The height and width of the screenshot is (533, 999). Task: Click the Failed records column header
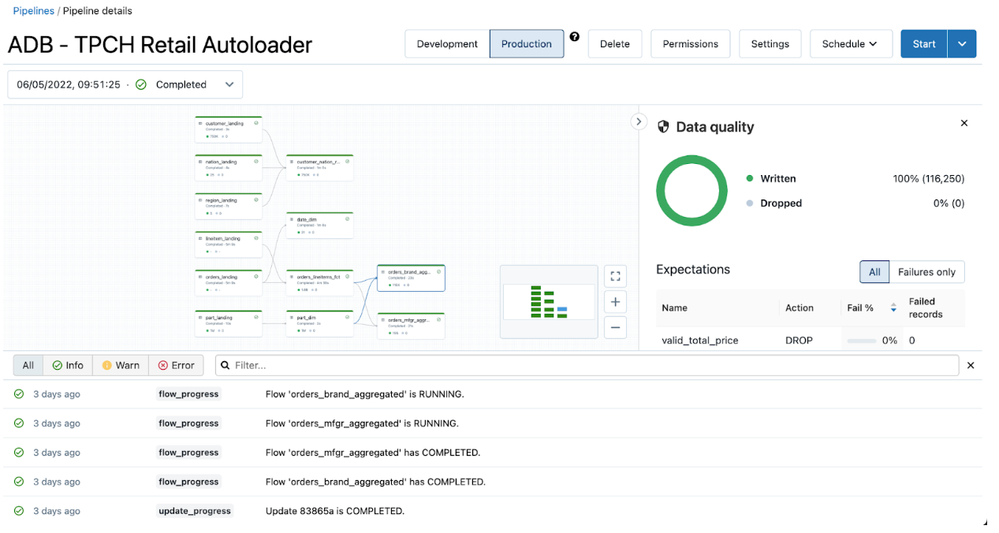(x=925, y=308)
